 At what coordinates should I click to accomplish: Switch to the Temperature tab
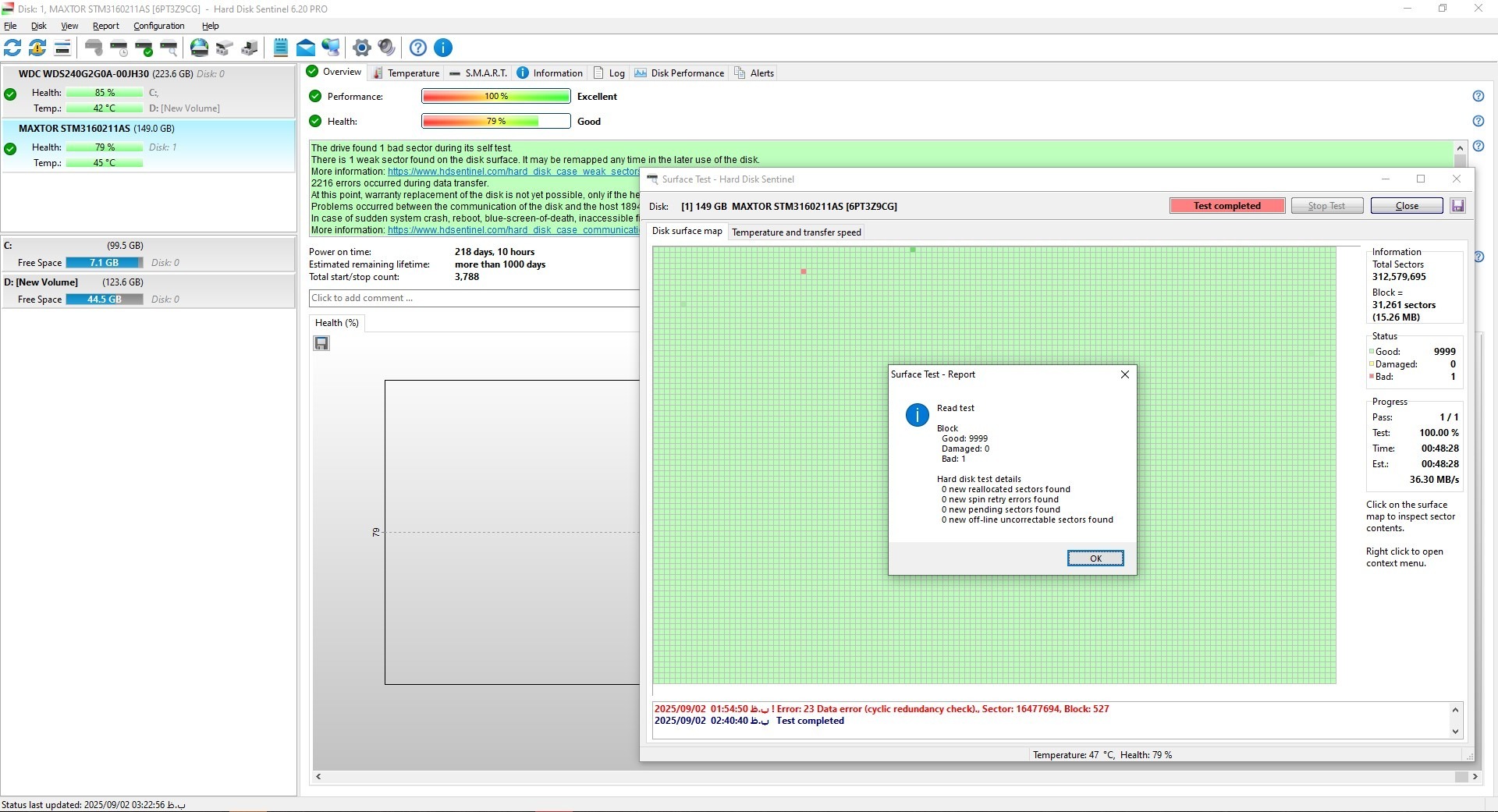(x=406, y=73)
